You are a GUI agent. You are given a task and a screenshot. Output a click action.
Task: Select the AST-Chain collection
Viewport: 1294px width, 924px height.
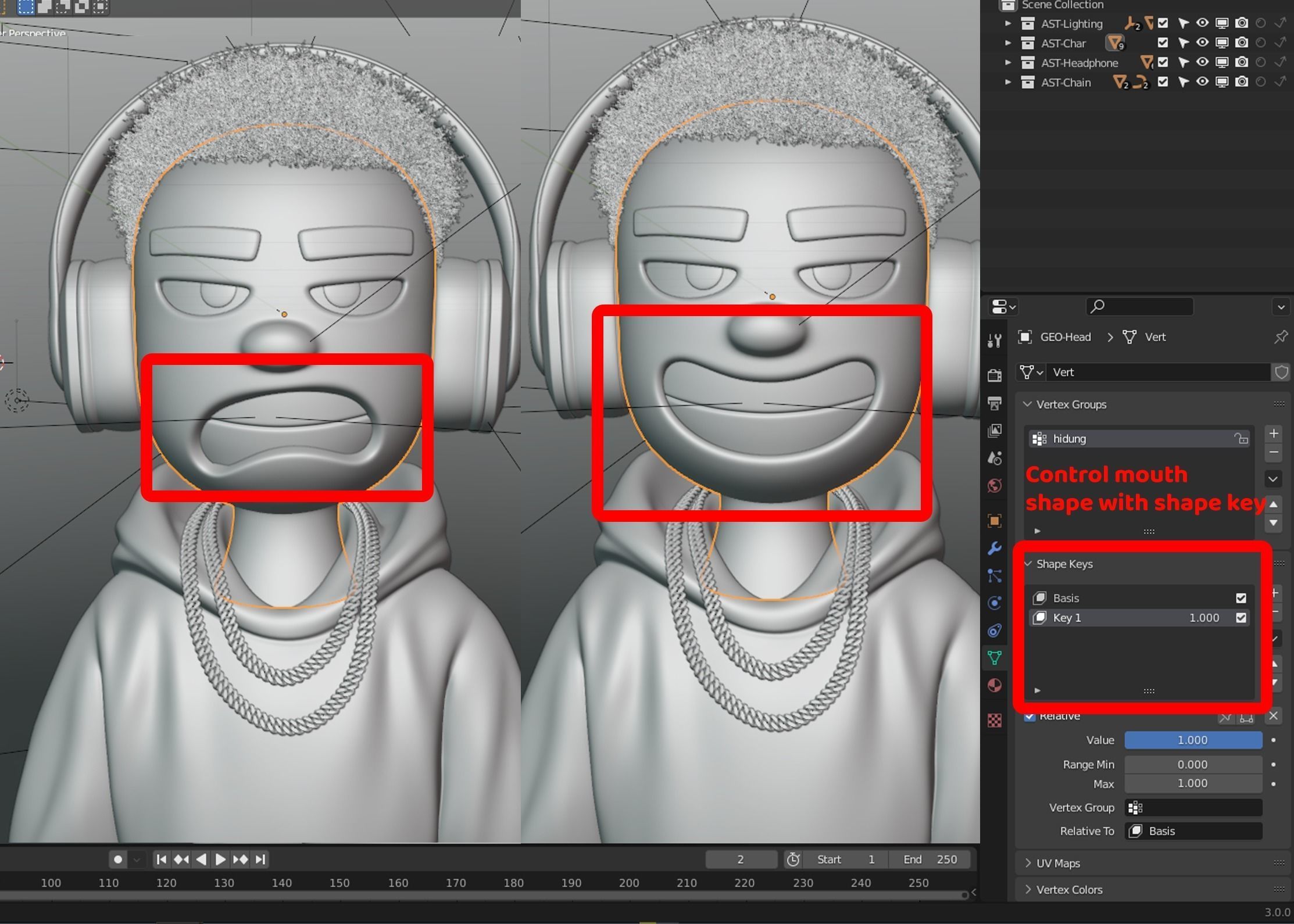coord(1065,83)
